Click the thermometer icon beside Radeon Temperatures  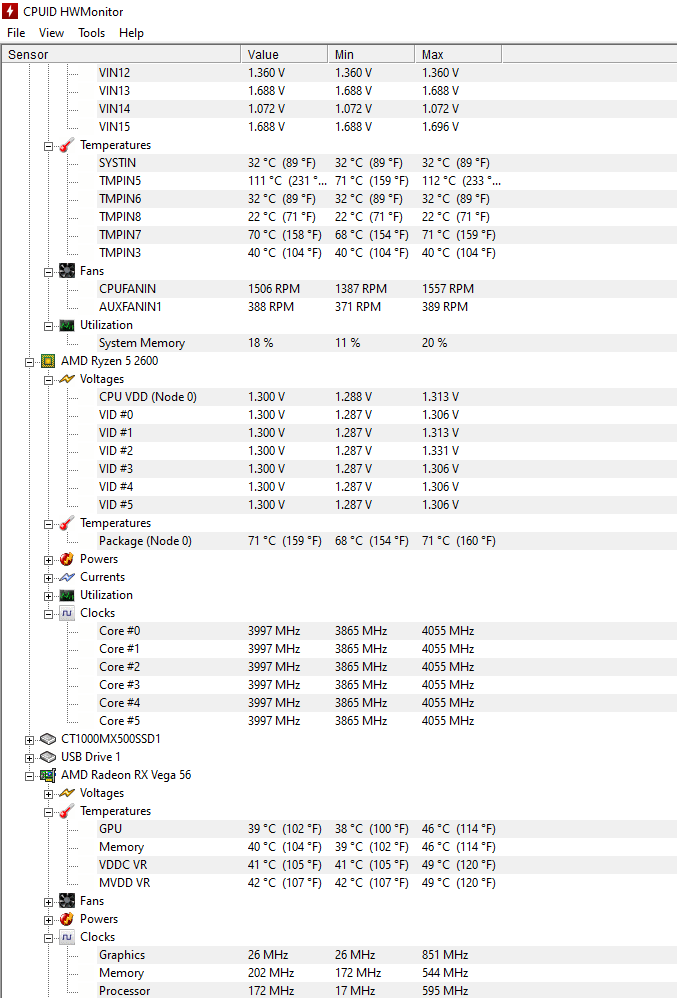coord(67,812)
